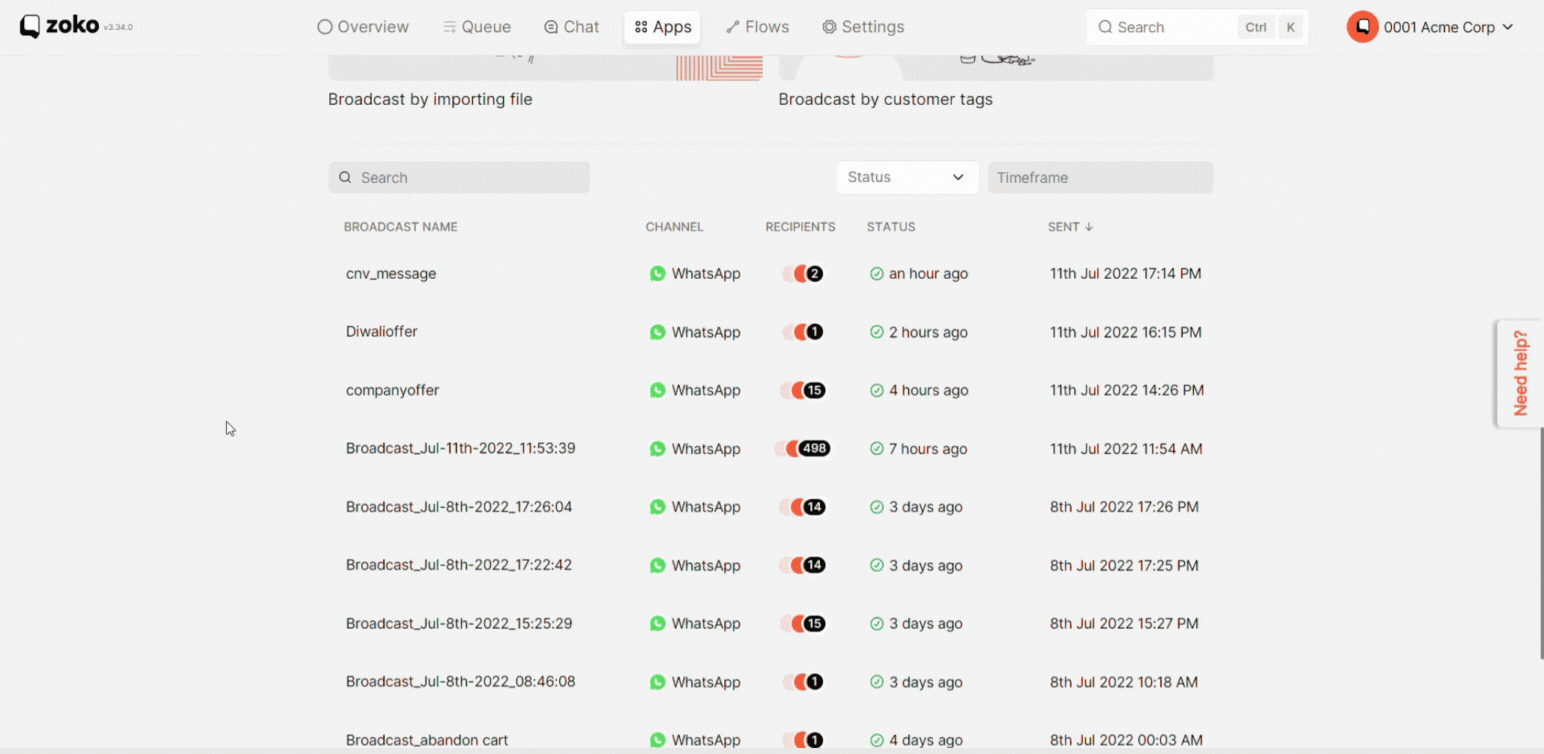Click status check icon for Broadcast_abandon cart
This screenshot has height=754, width=1544.
tap(876, 740)
